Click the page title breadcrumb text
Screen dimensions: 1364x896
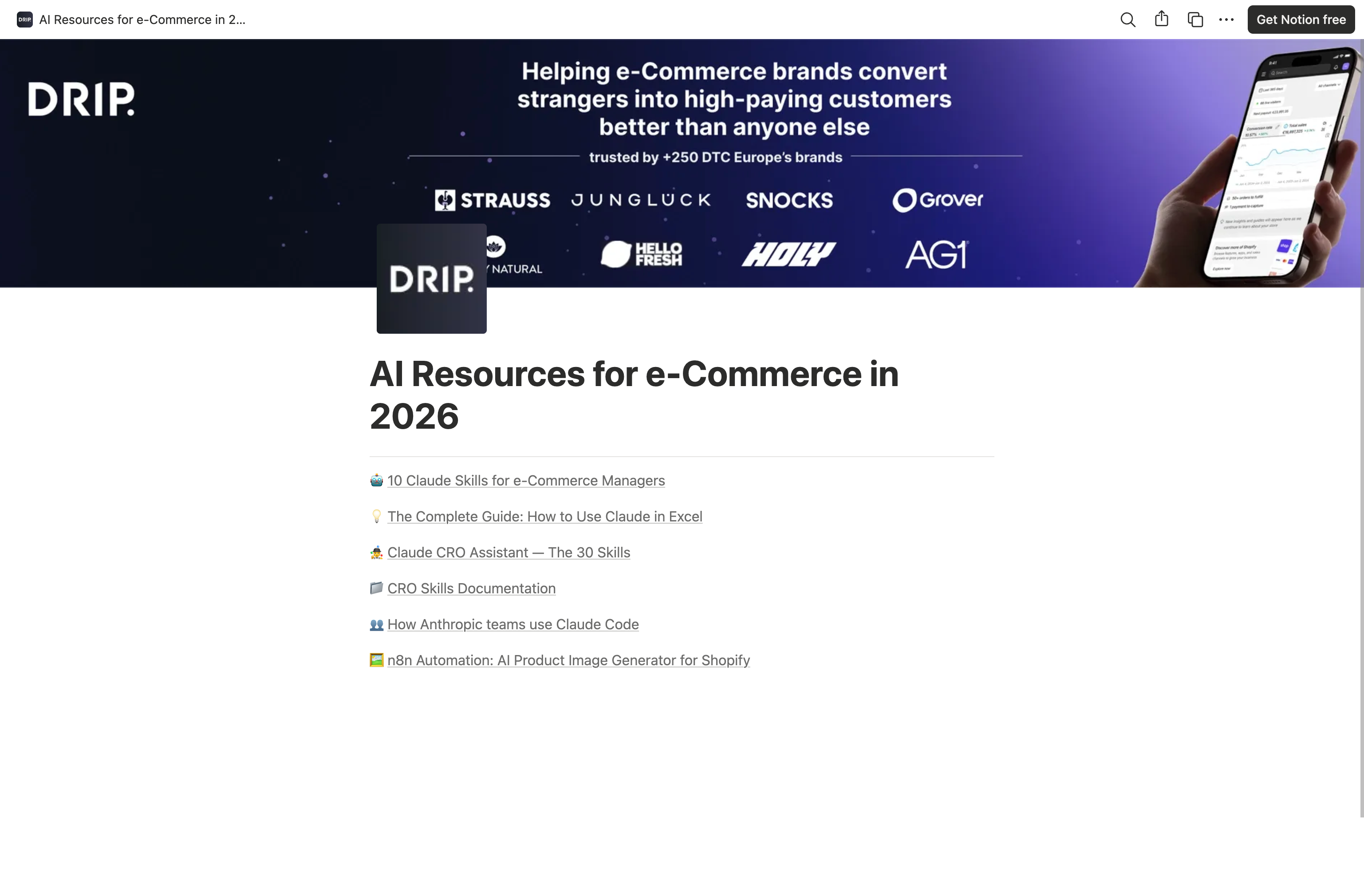(x=142, y=20)
